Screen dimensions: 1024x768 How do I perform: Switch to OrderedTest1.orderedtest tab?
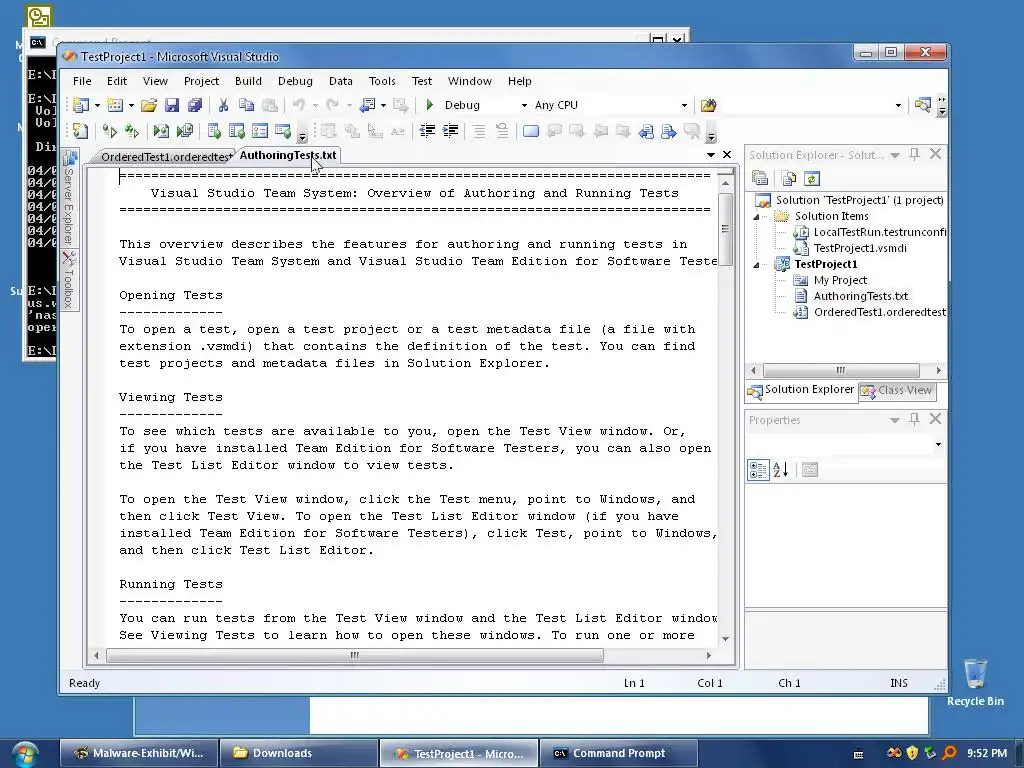[x=165, y=157]
